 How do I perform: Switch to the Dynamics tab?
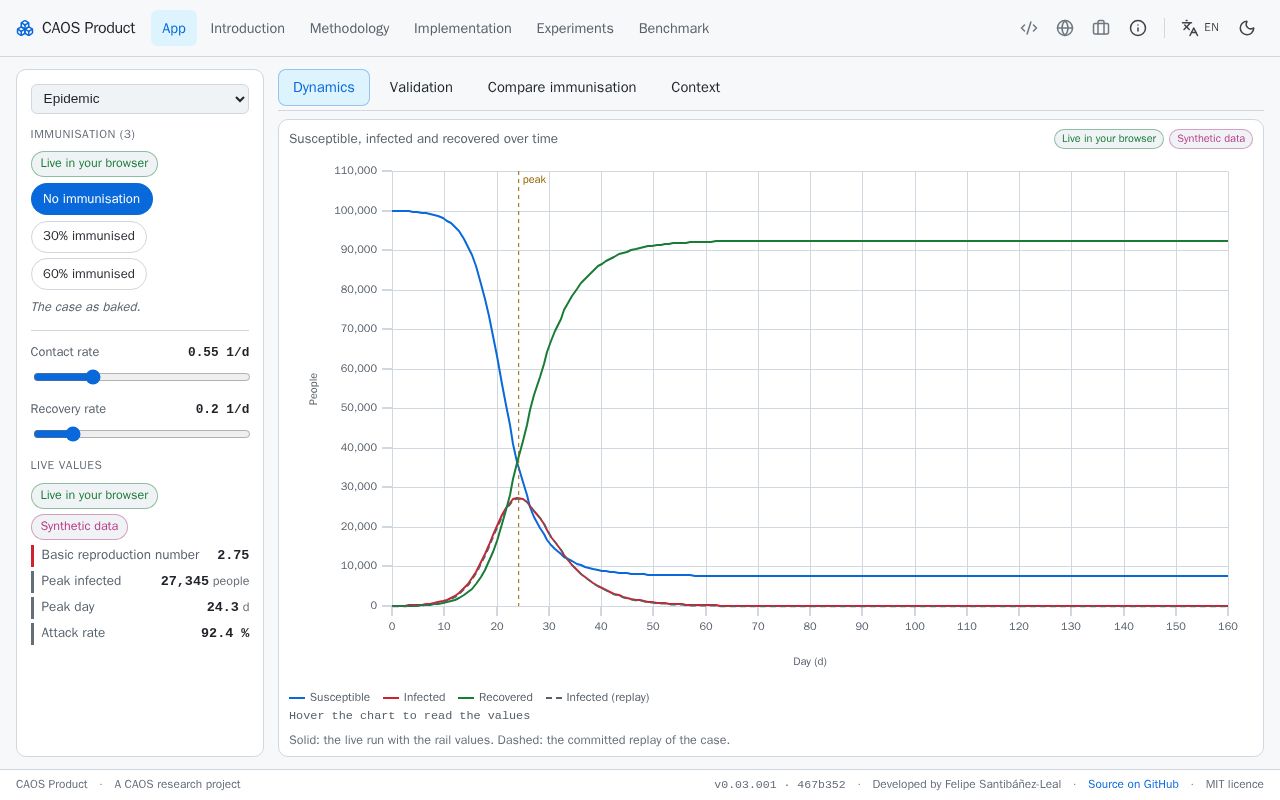click(324, 87)
